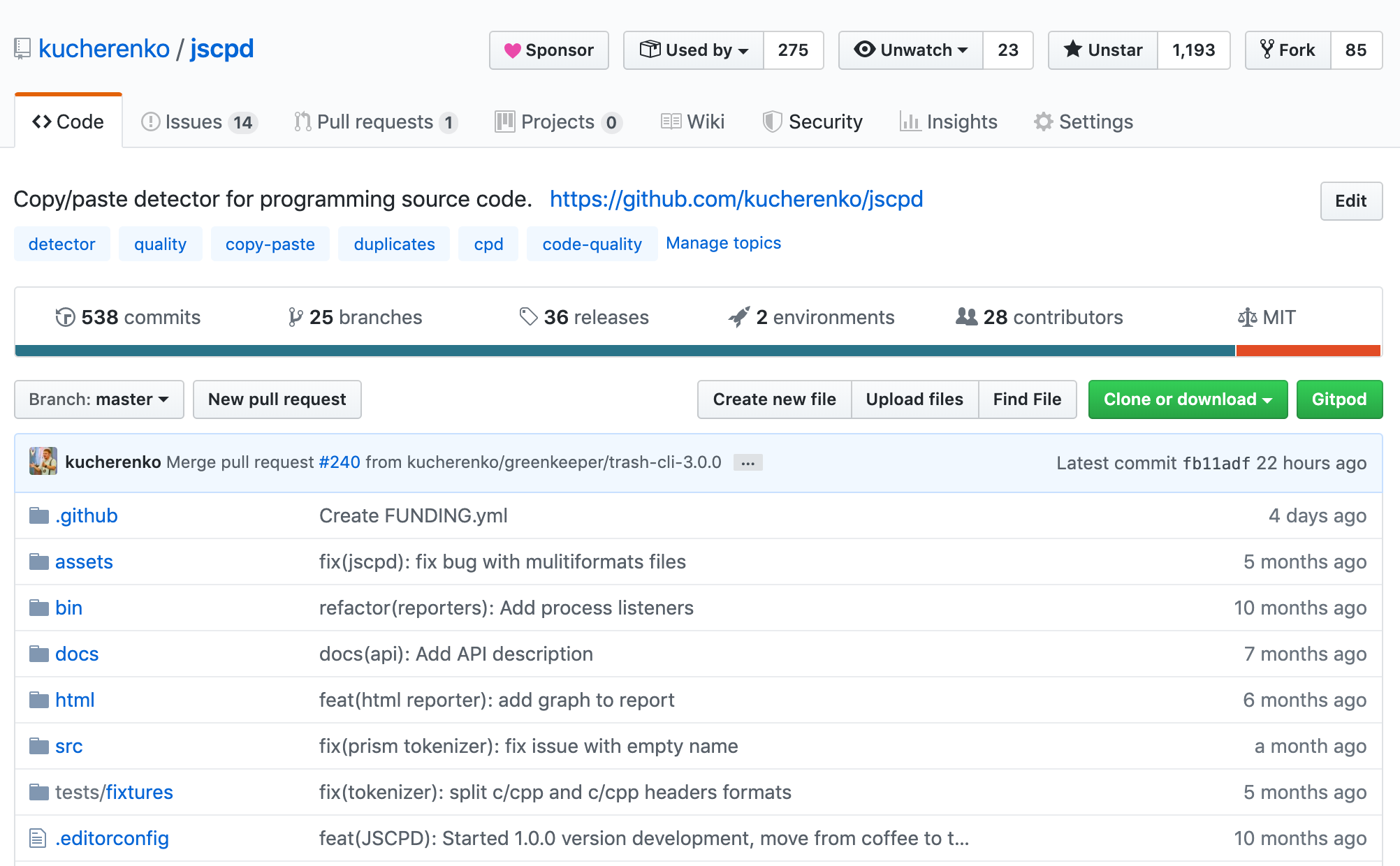The height and width of the screenshot is (866, 1400).
Task: Expand Clone or download menu
Action: click(1188, 399)
